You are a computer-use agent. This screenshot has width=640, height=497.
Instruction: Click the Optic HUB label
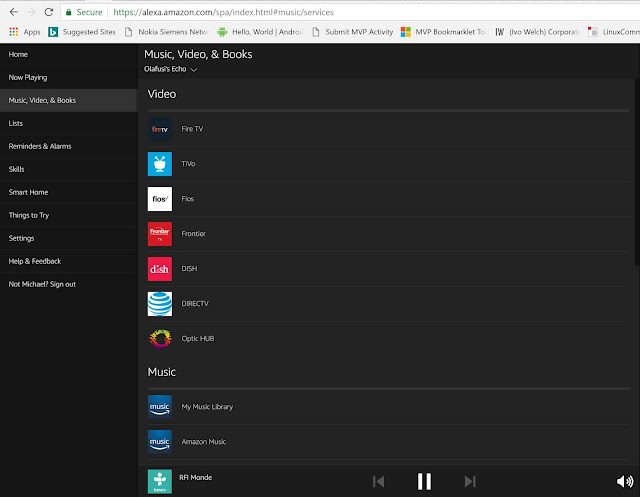click(x=198, y=339)
